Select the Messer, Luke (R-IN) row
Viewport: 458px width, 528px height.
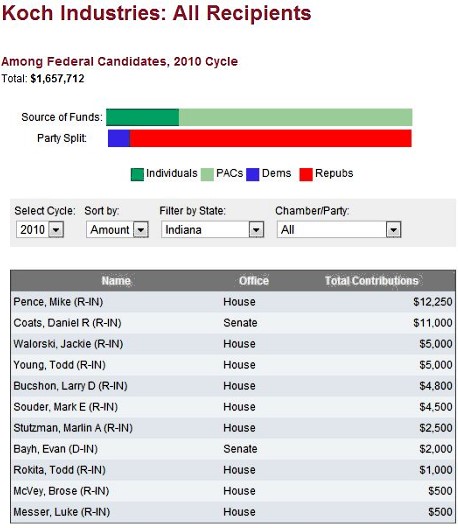pyautogui.click(x=233, y=512)
